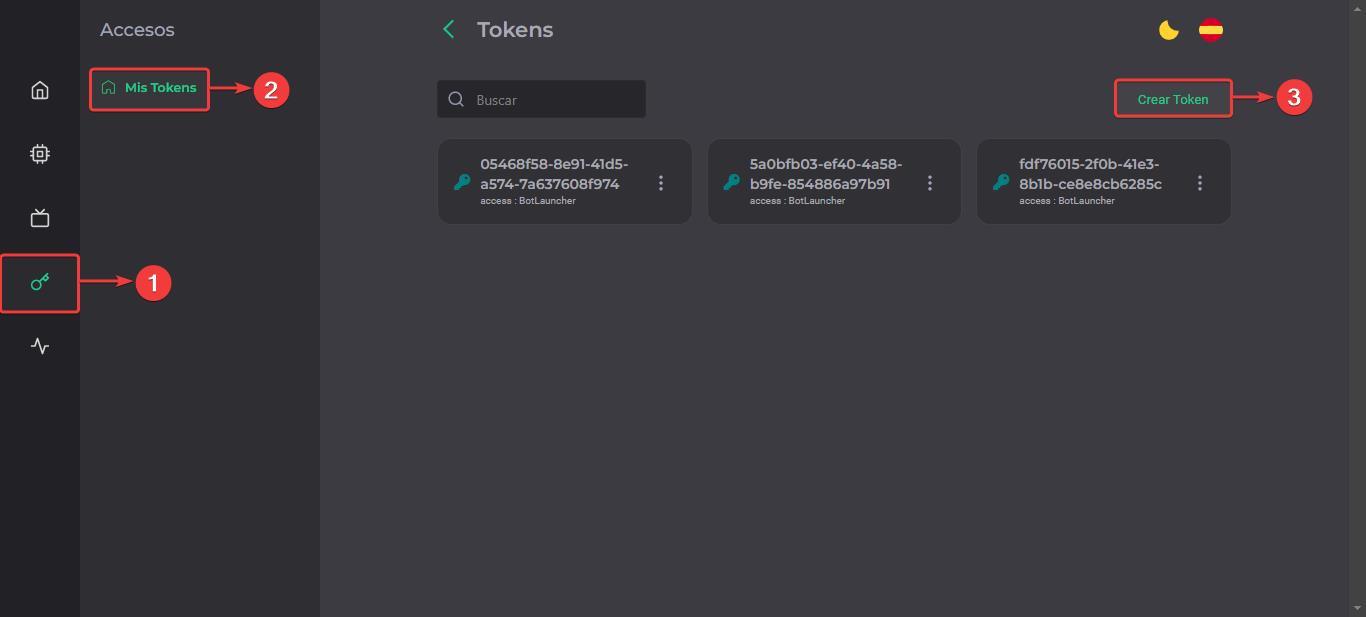
Task: Select token text 5a0bfb03-ef40-4a58-b9fe-854886a97b91
Action: tap(826, 174)
